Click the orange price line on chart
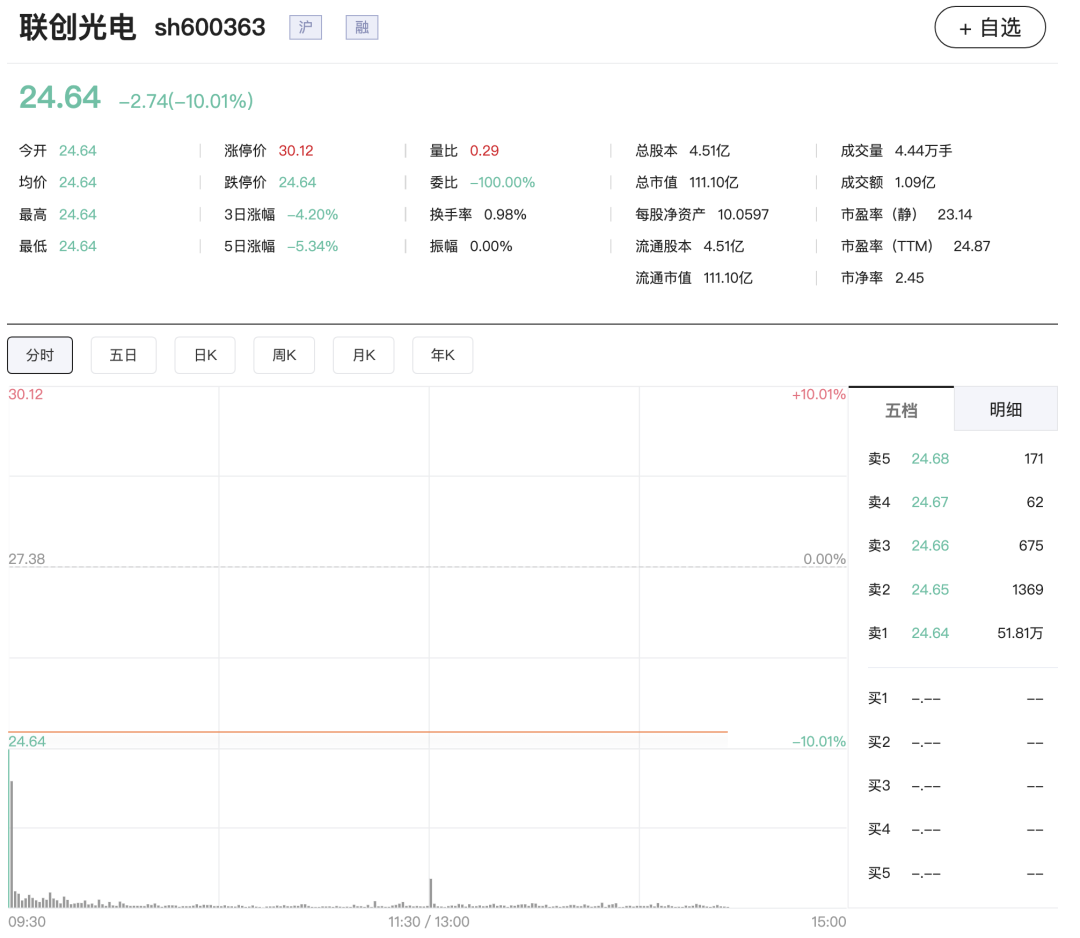 click(x=368, y=731)
